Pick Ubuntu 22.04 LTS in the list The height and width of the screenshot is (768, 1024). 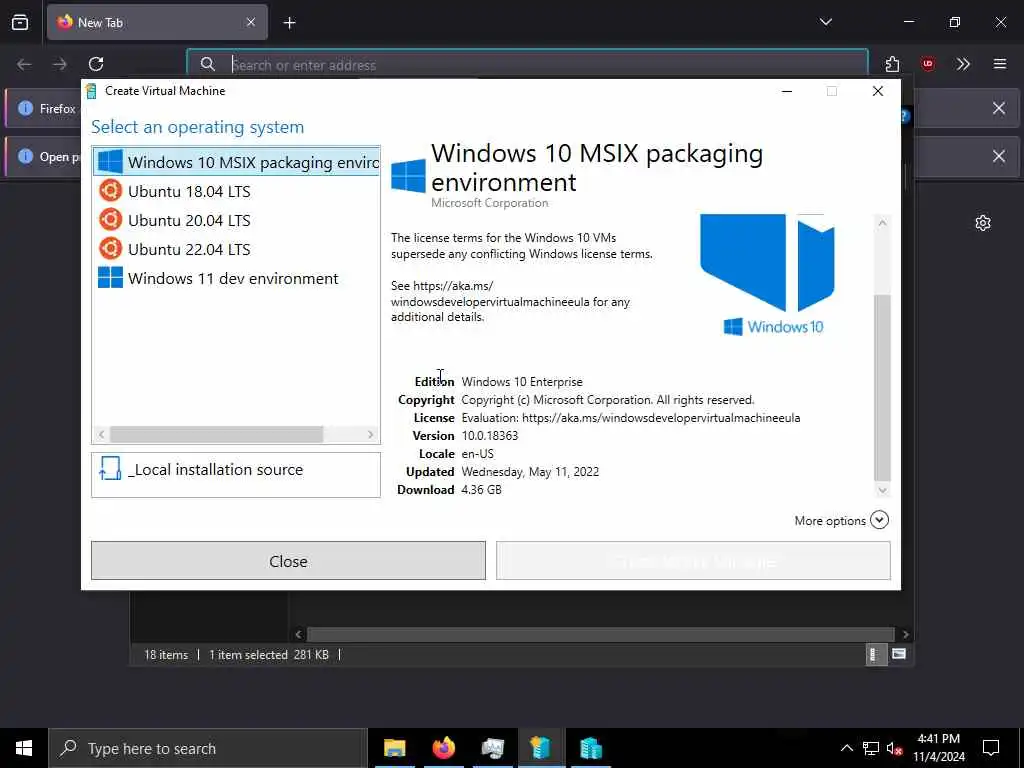point(236,249)
